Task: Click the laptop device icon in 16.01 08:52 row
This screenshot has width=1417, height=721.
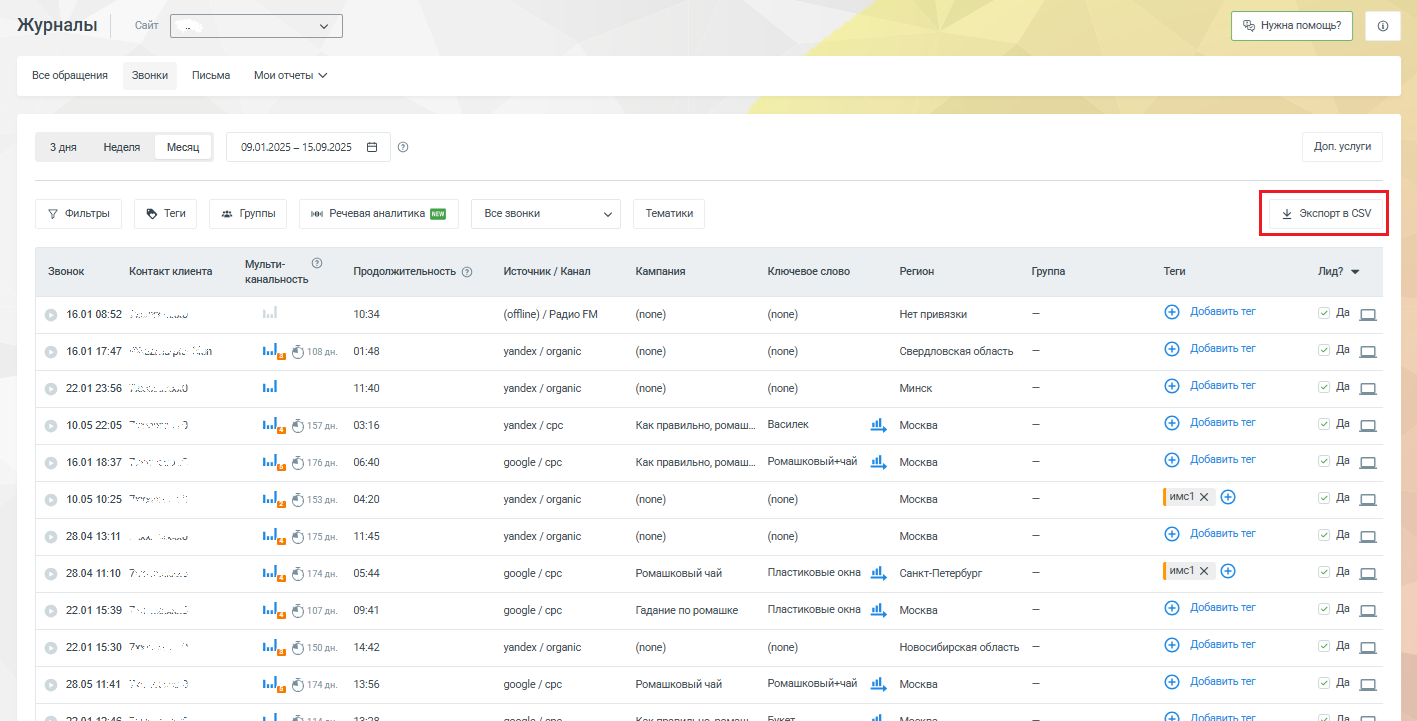Action: tap(1368, 315)
